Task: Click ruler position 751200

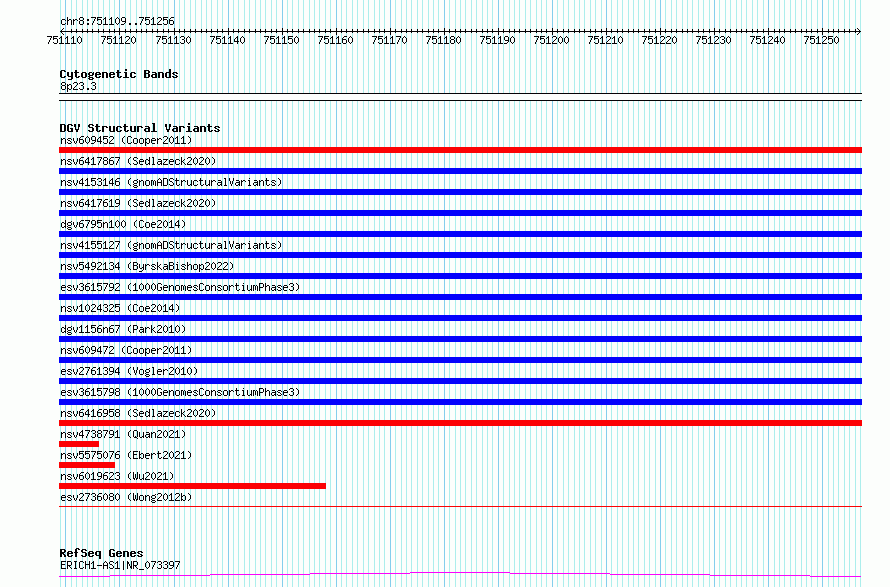Action: pyautogui.click(x=551, y=40)
